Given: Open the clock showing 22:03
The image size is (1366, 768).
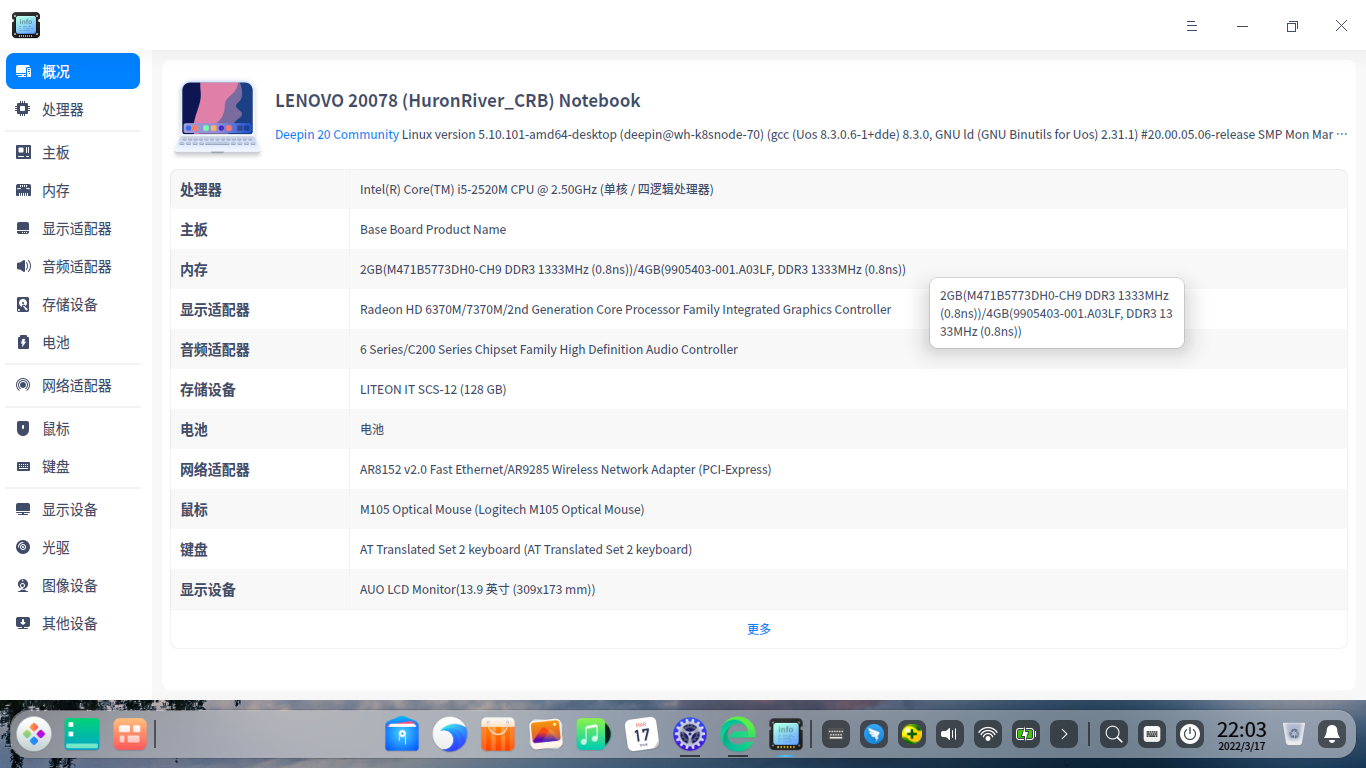Looking at the screenshot, I should tap(1242, 735).
